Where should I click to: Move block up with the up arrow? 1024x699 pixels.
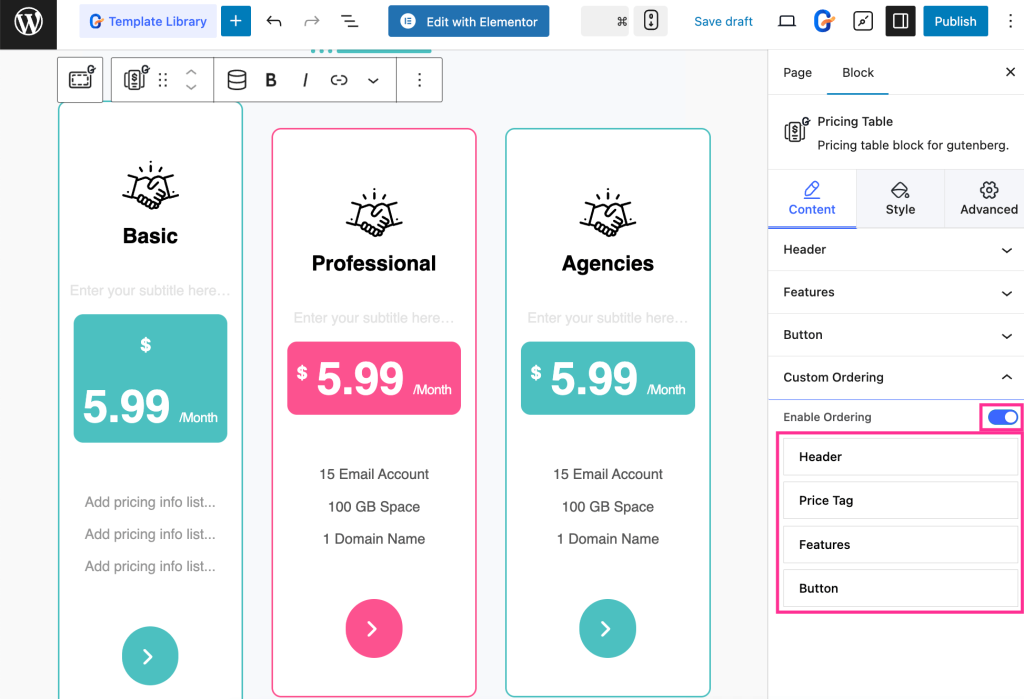(191, 71)
